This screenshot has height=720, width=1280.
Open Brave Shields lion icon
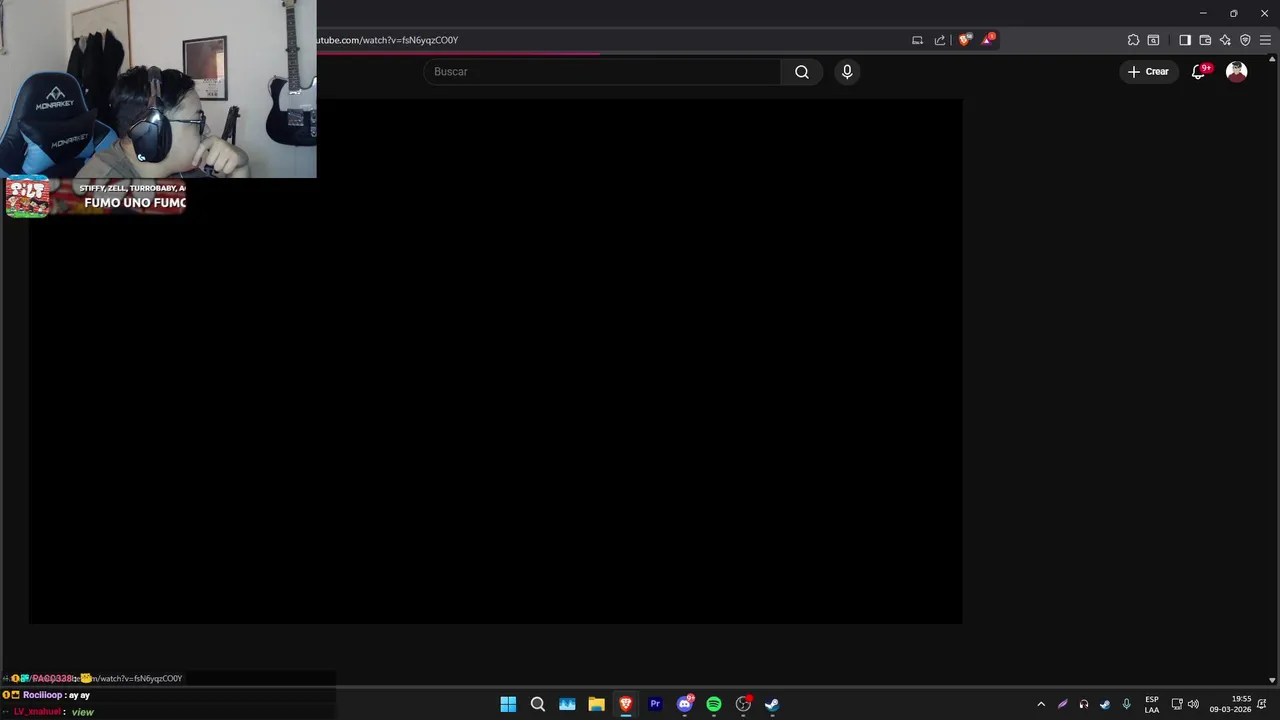pos(964,40)
